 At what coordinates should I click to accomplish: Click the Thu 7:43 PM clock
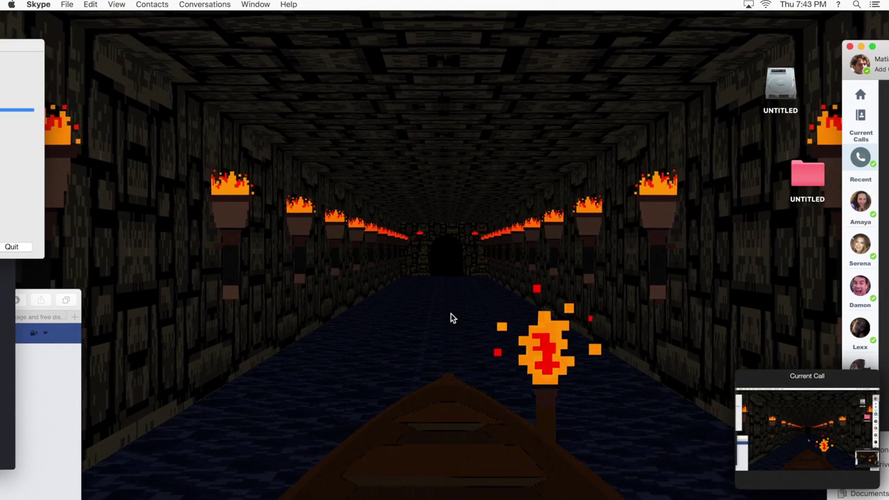(x=803, y=5)
